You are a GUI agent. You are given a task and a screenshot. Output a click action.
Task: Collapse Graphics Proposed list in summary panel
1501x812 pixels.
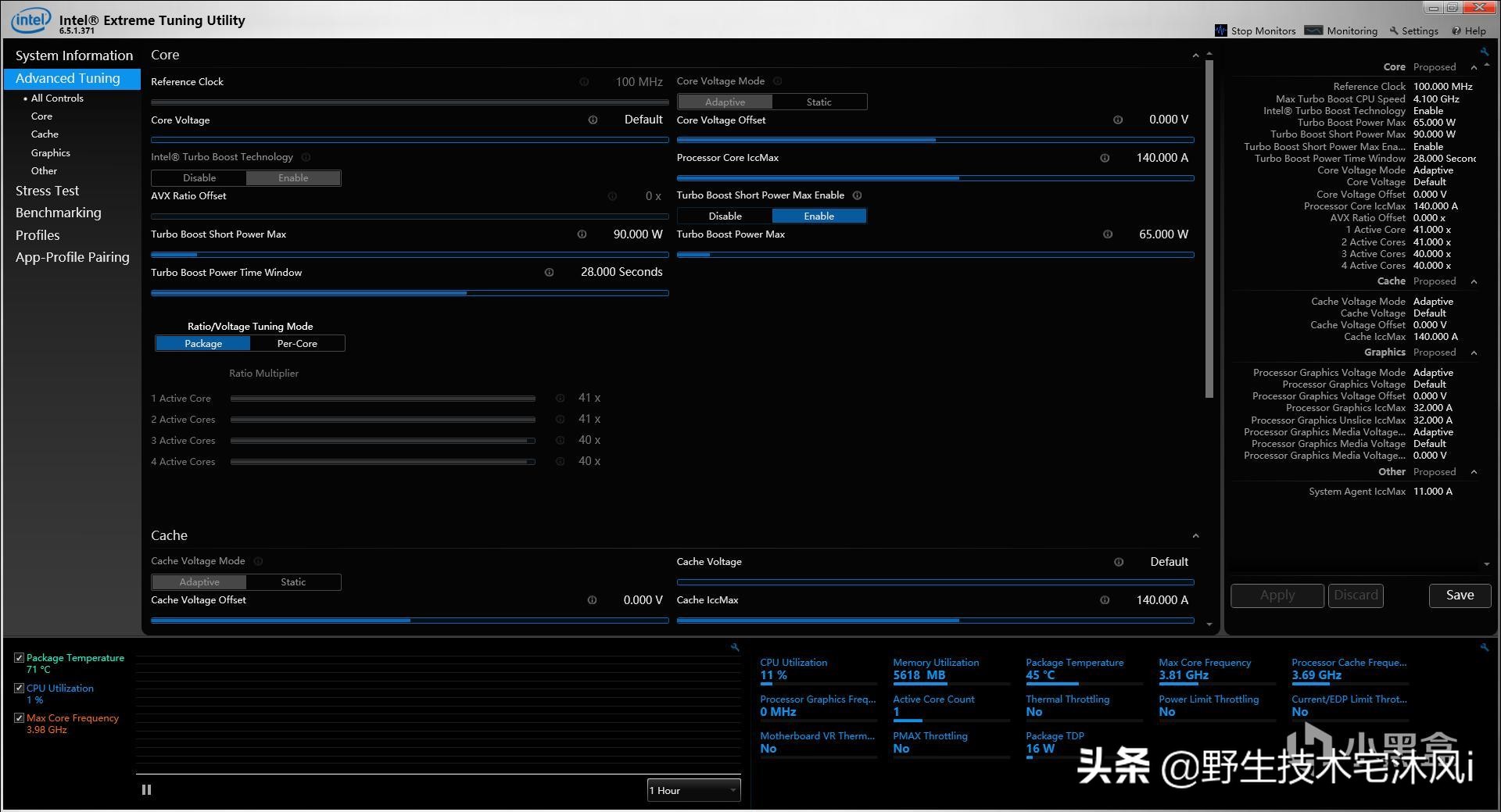click(1474, 352)
